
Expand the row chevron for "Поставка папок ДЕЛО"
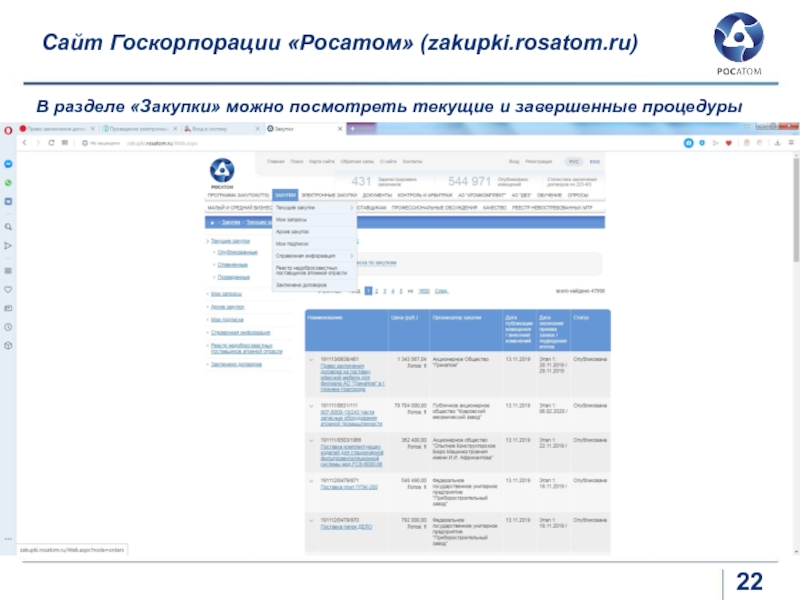(x=311, y=520)
